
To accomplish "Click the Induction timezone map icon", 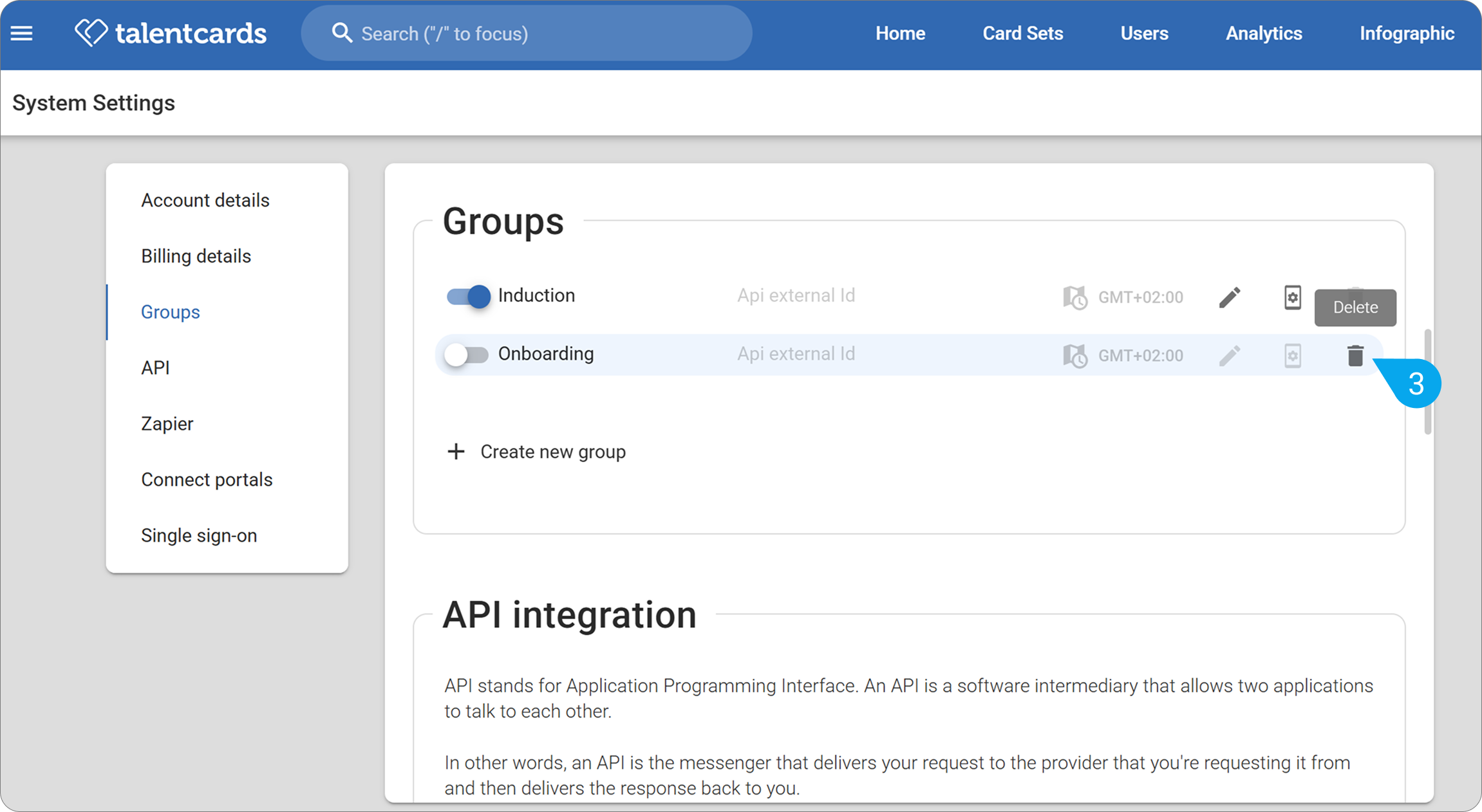I will pos(1074,297).
